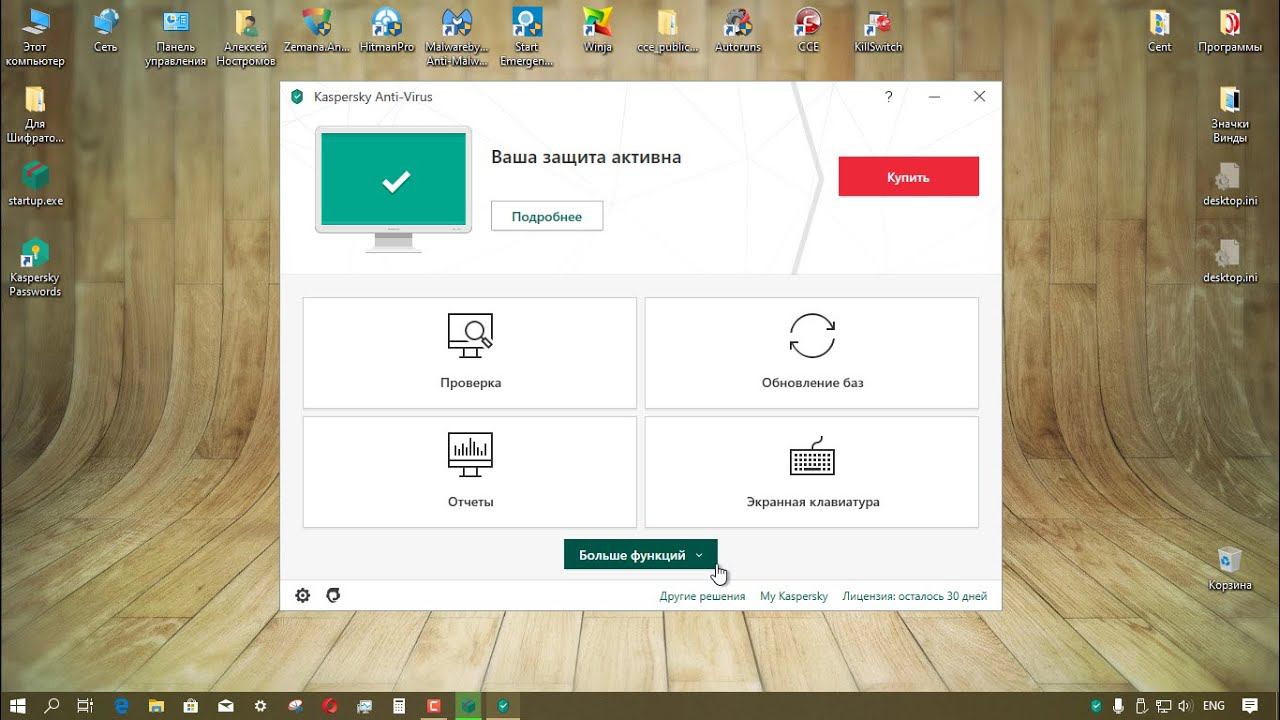Click the support agent icon beside settings
This screenshot has width=1280, height=720.
[x=333, y=595]
